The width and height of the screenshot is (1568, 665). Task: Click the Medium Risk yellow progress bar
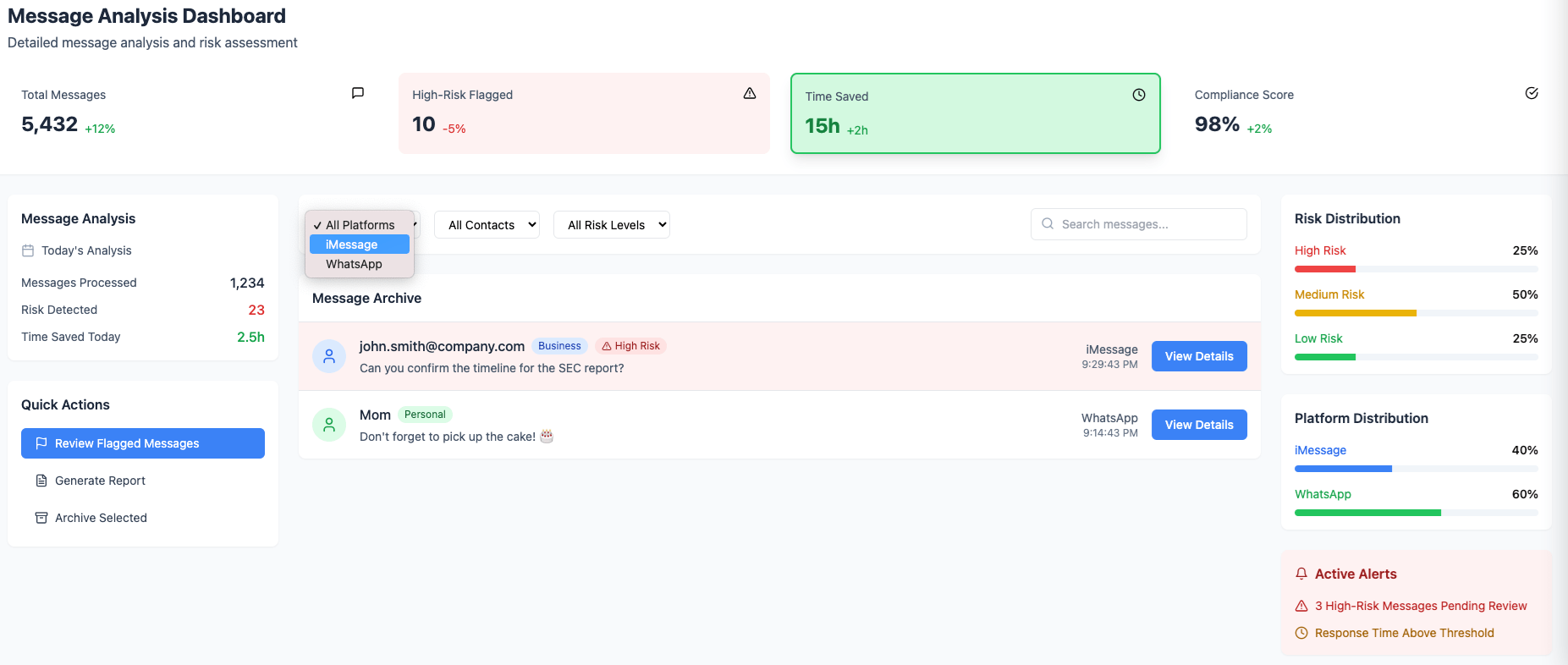[x=1356, y=313]
